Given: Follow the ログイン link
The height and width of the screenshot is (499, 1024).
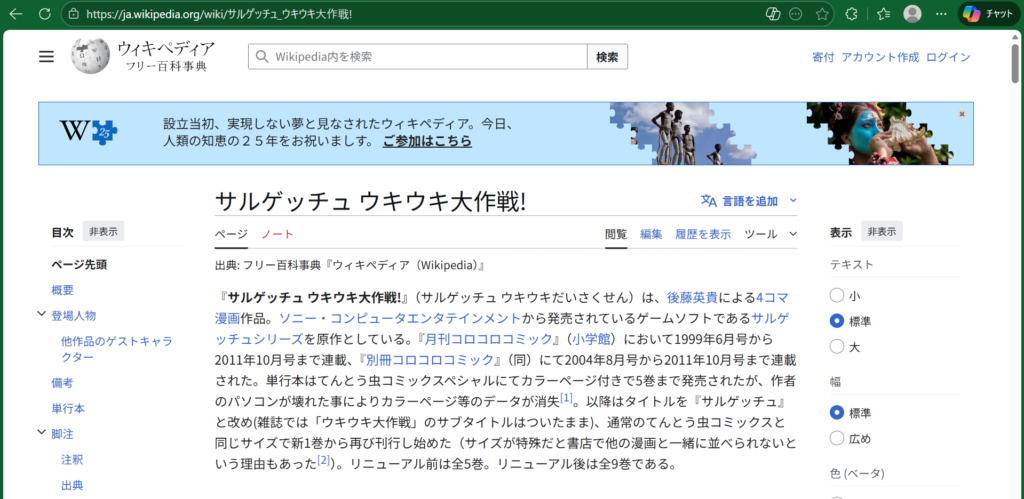Looking at the screenshot, I should [948, 57].
